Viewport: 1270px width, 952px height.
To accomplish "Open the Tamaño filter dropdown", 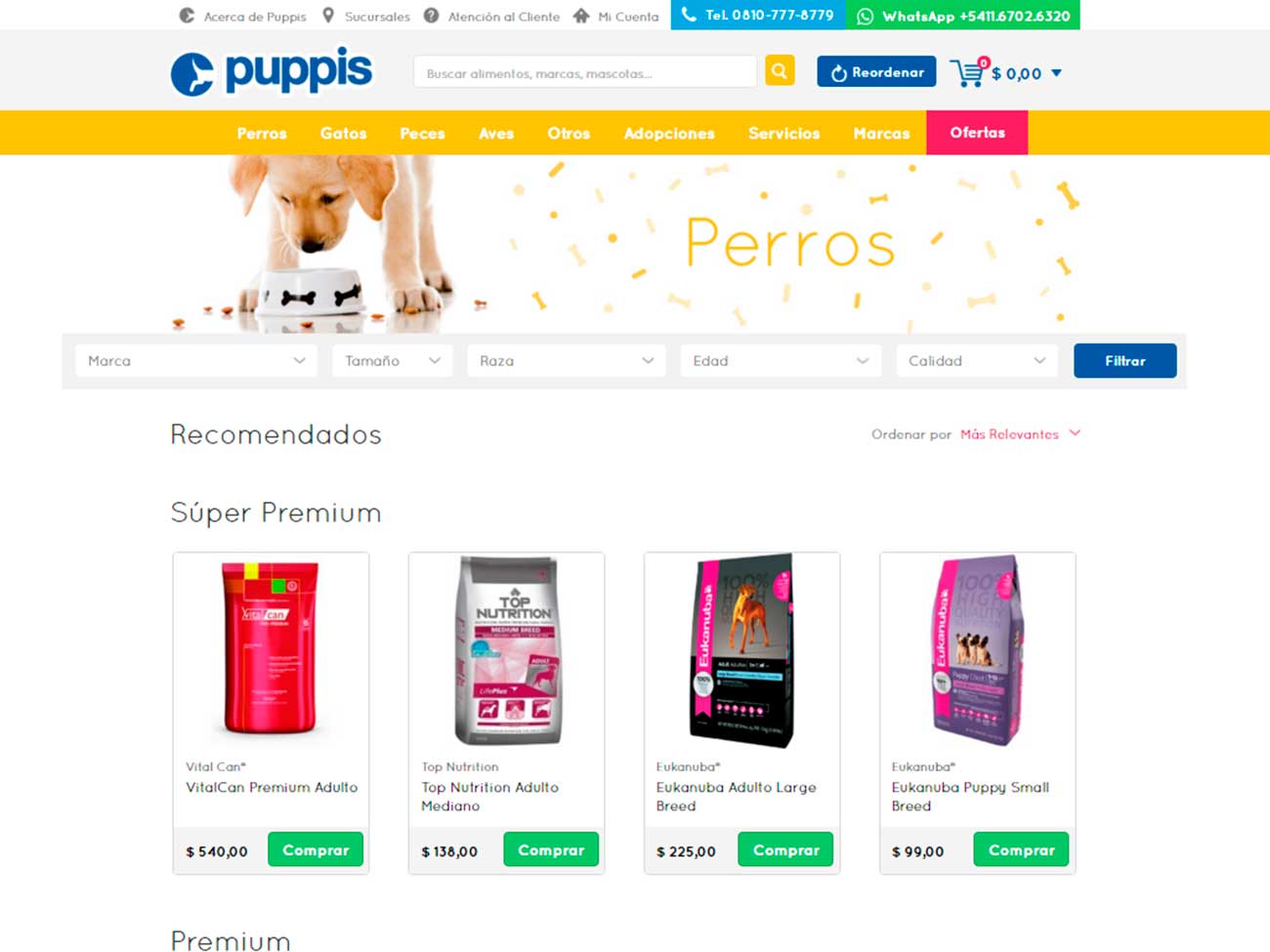I will [392, 360].
